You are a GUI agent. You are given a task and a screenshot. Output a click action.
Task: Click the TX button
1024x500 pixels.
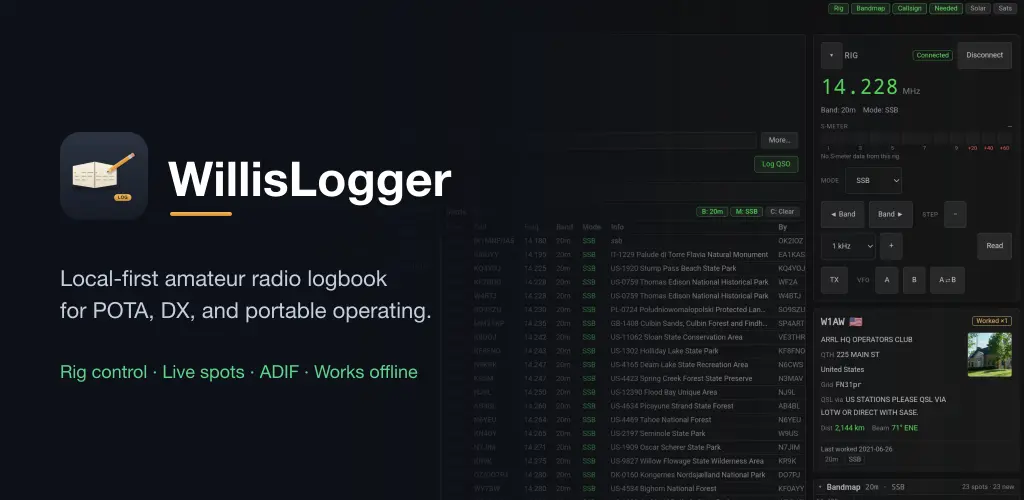point(834,280)
